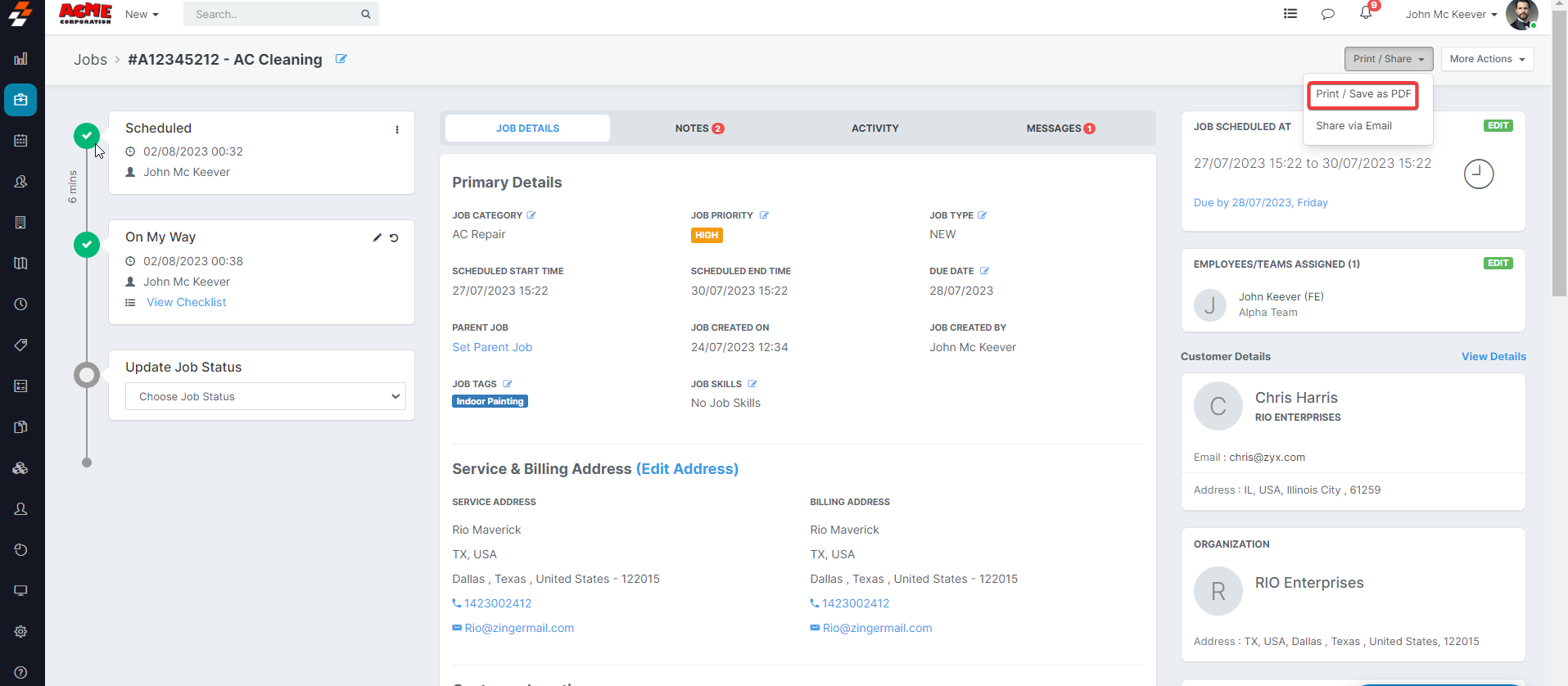Open the Choose Job Status dropdown
Screen dimensions: 1568x686
(x=265, y=396)
